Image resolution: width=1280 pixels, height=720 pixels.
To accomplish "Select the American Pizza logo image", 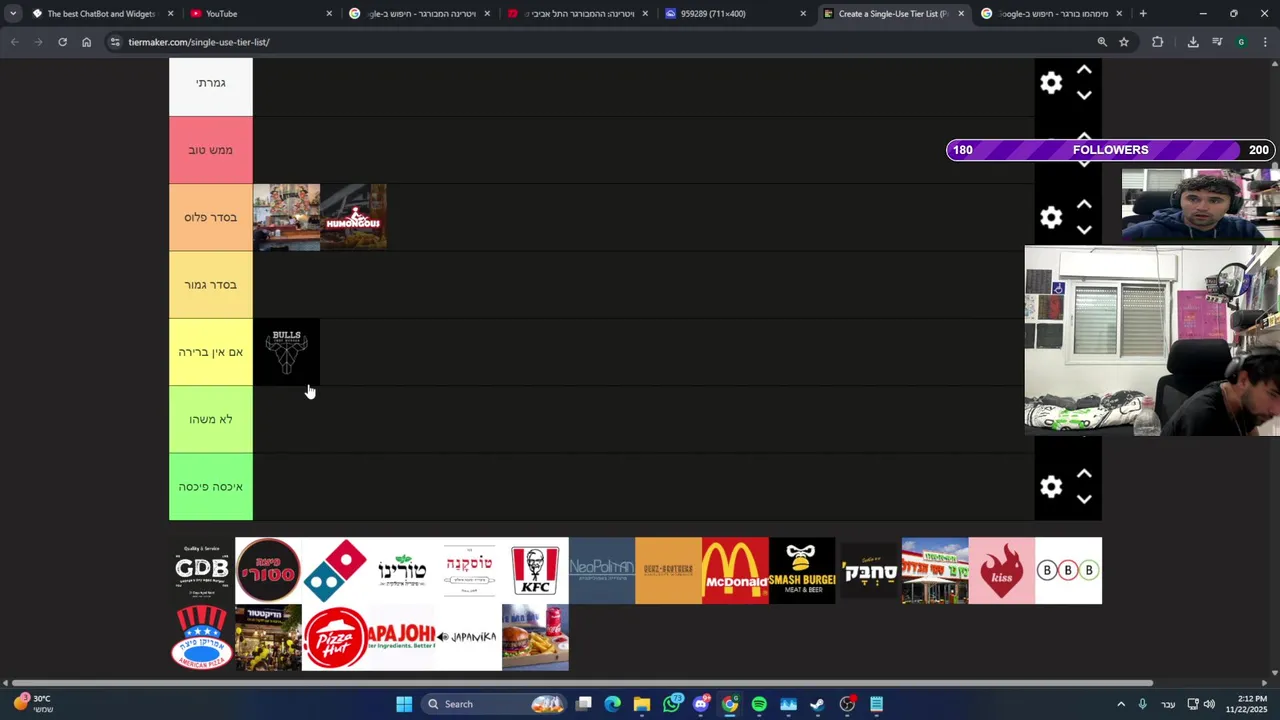I will (202, 637).
